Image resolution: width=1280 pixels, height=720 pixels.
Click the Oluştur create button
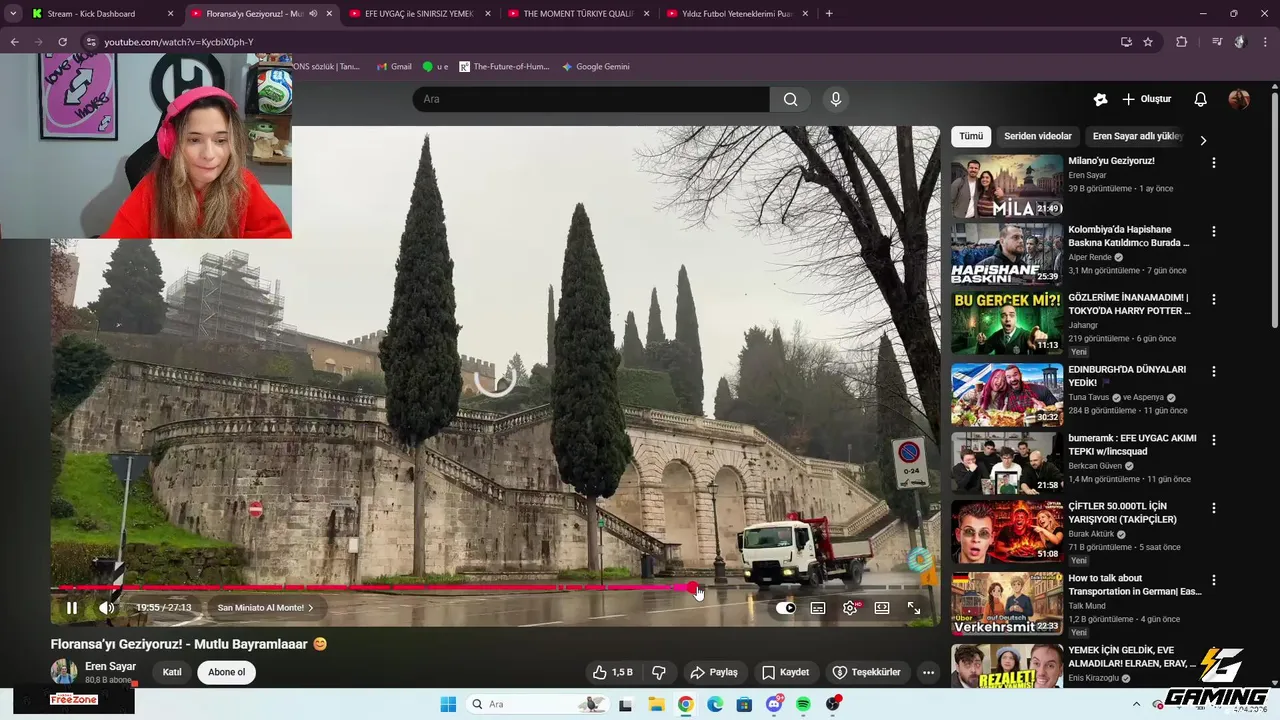click(1147, 99)
